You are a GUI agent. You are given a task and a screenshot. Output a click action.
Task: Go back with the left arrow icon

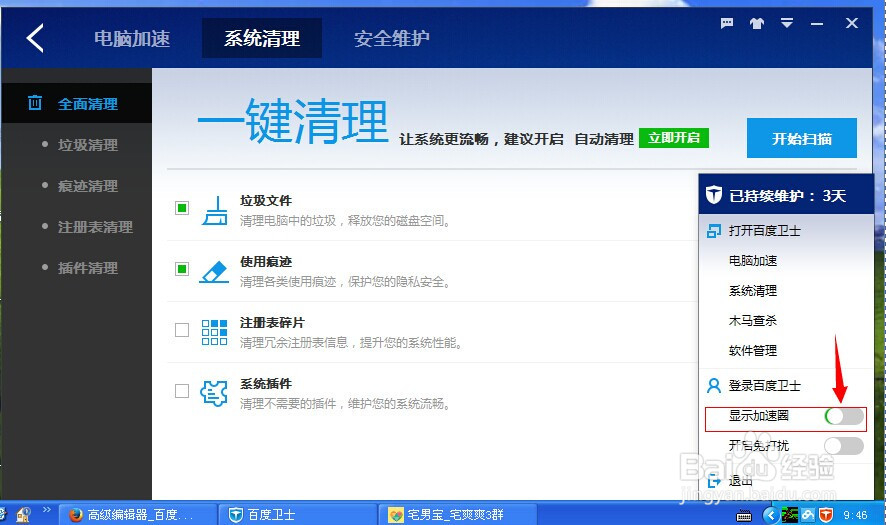[35, 38]
